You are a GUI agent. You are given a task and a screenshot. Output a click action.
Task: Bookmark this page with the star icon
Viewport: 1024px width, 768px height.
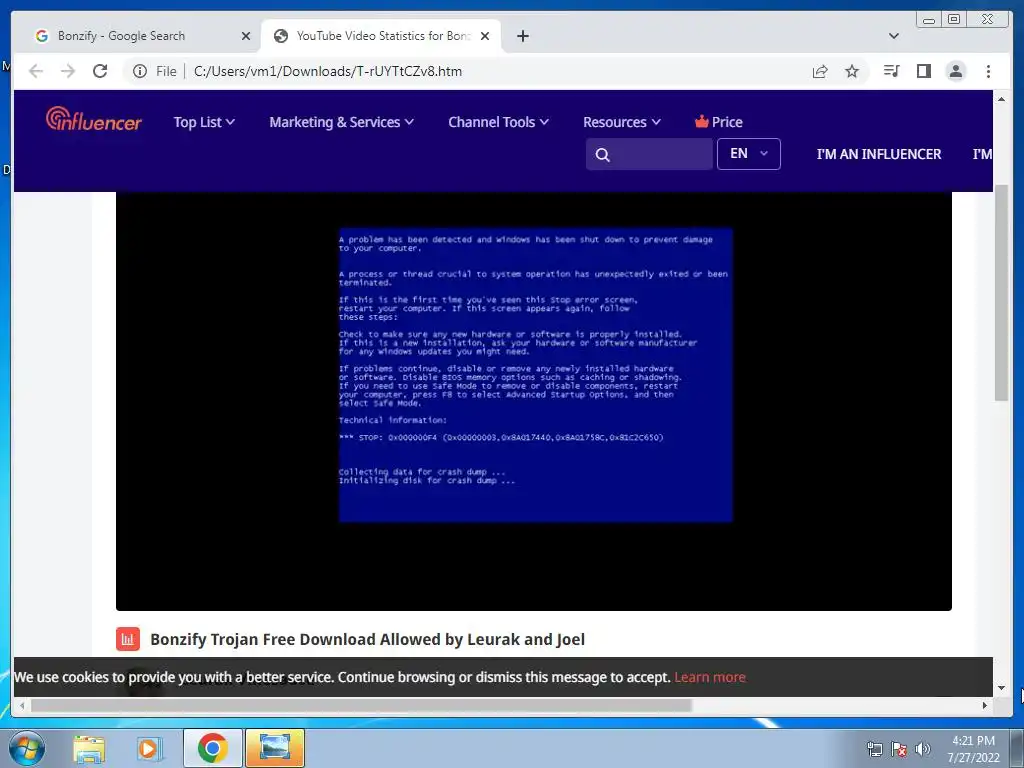coord(852,71)
